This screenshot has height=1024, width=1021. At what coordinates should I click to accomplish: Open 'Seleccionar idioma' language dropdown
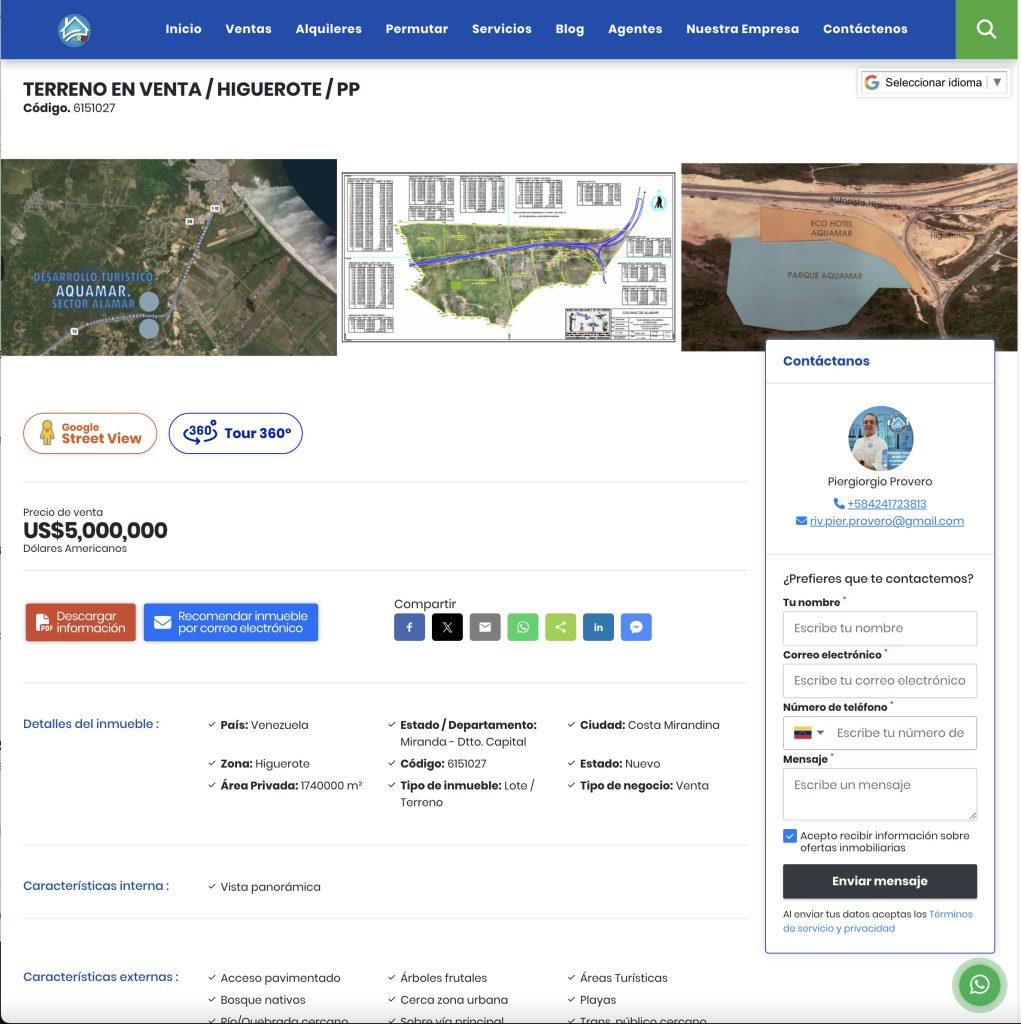point(933,82)
